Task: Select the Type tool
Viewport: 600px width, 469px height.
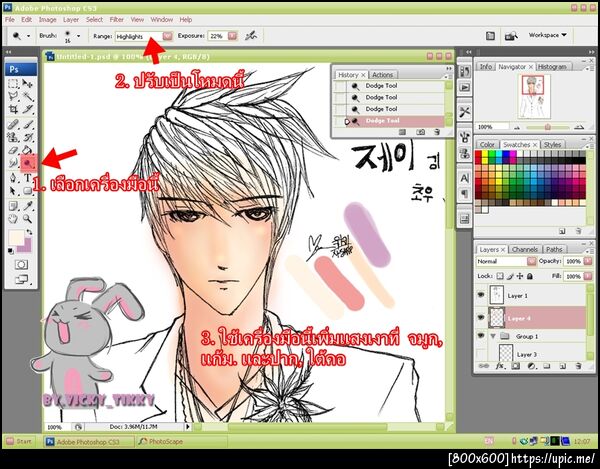Action: pyautogui.click(x=27, y=178)
